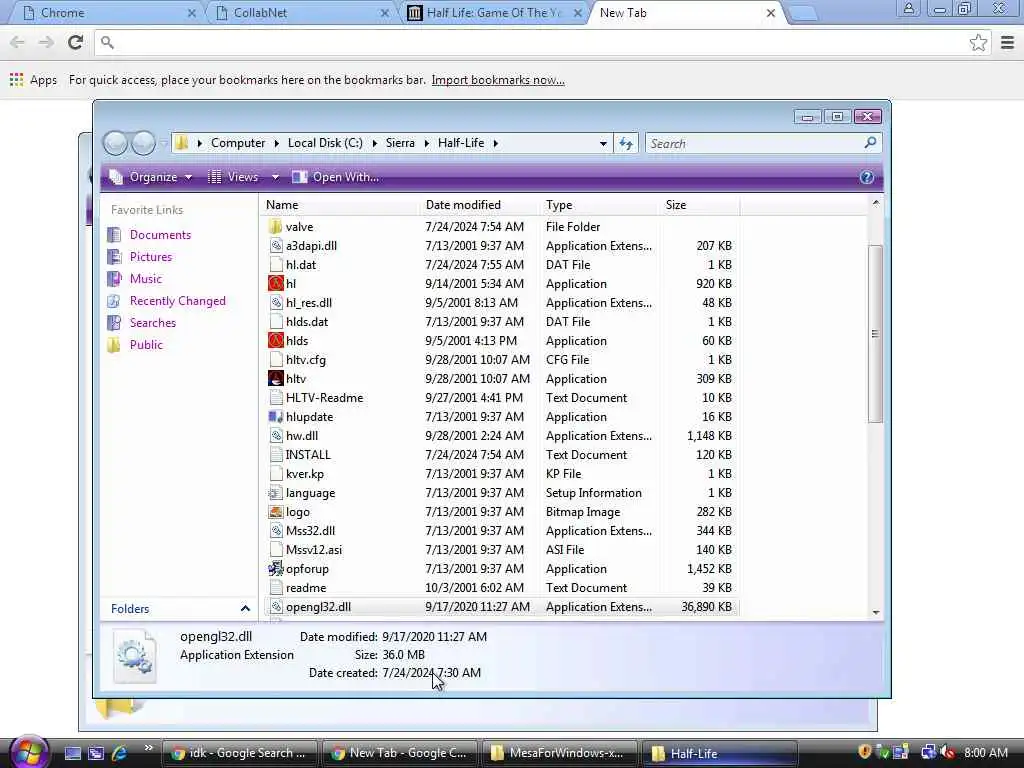
Task: Open Music favorite link
Action: click(x=145, y=279)
